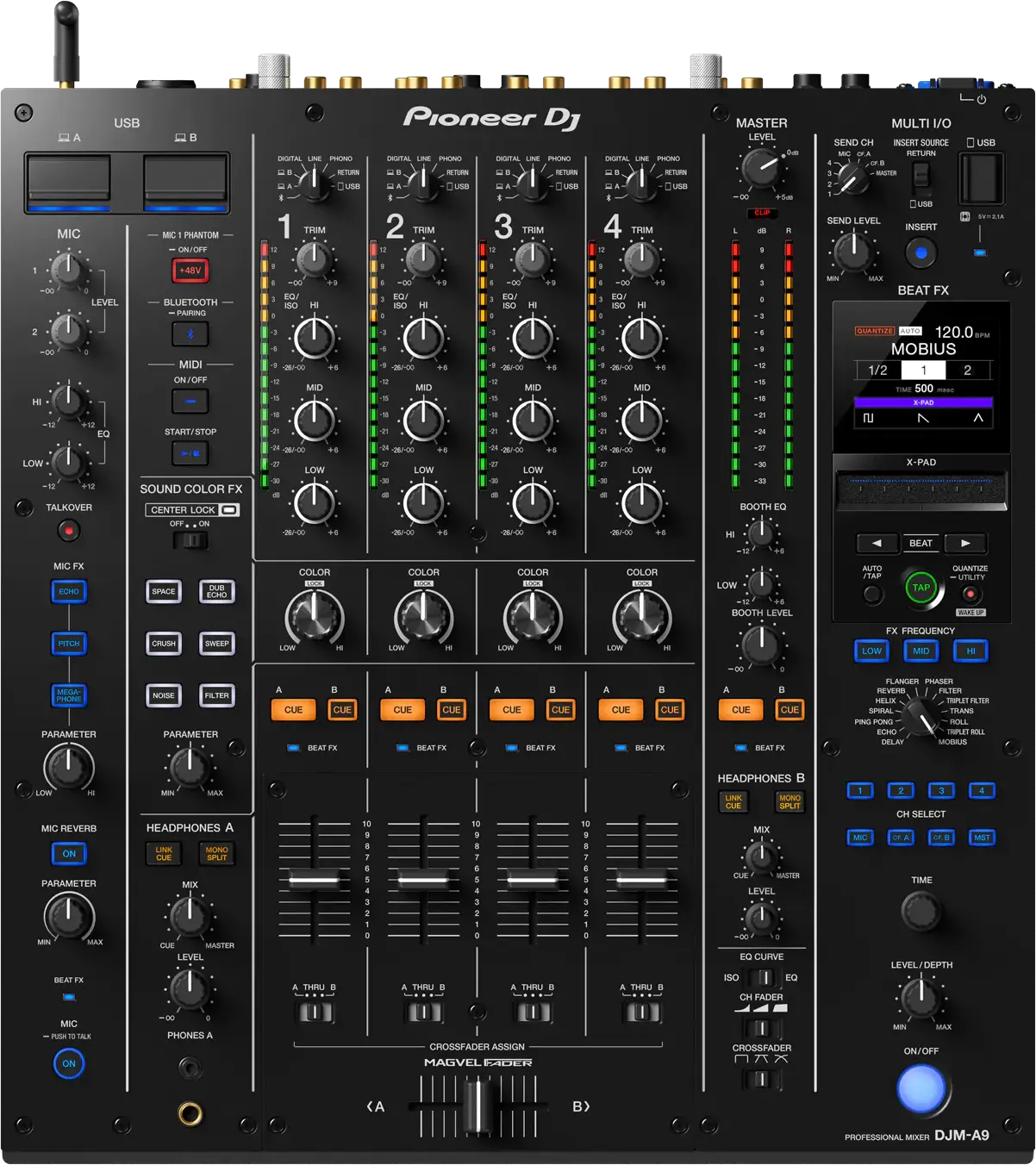Click channel 1 CUE B button
1036x1165 pixels.
342,710
